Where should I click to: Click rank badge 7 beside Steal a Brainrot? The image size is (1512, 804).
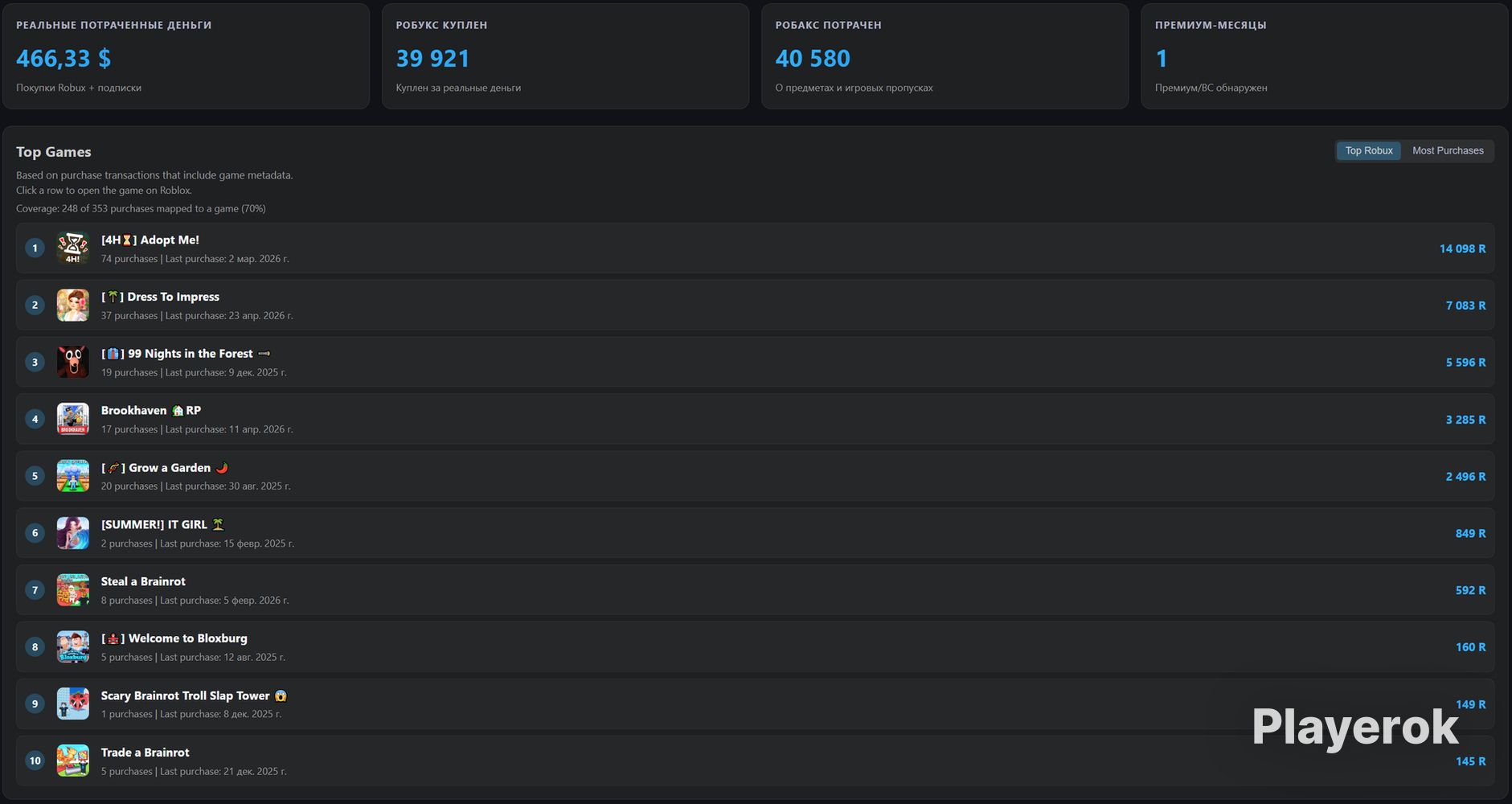click(35, 590)
